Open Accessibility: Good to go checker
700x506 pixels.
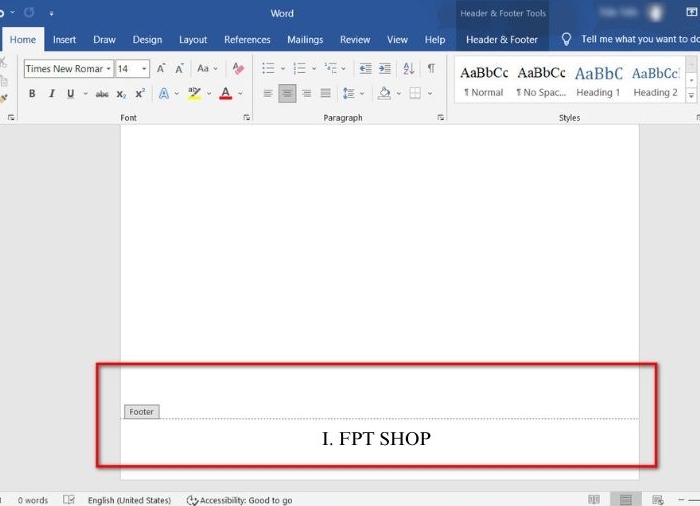coord(239,500)
